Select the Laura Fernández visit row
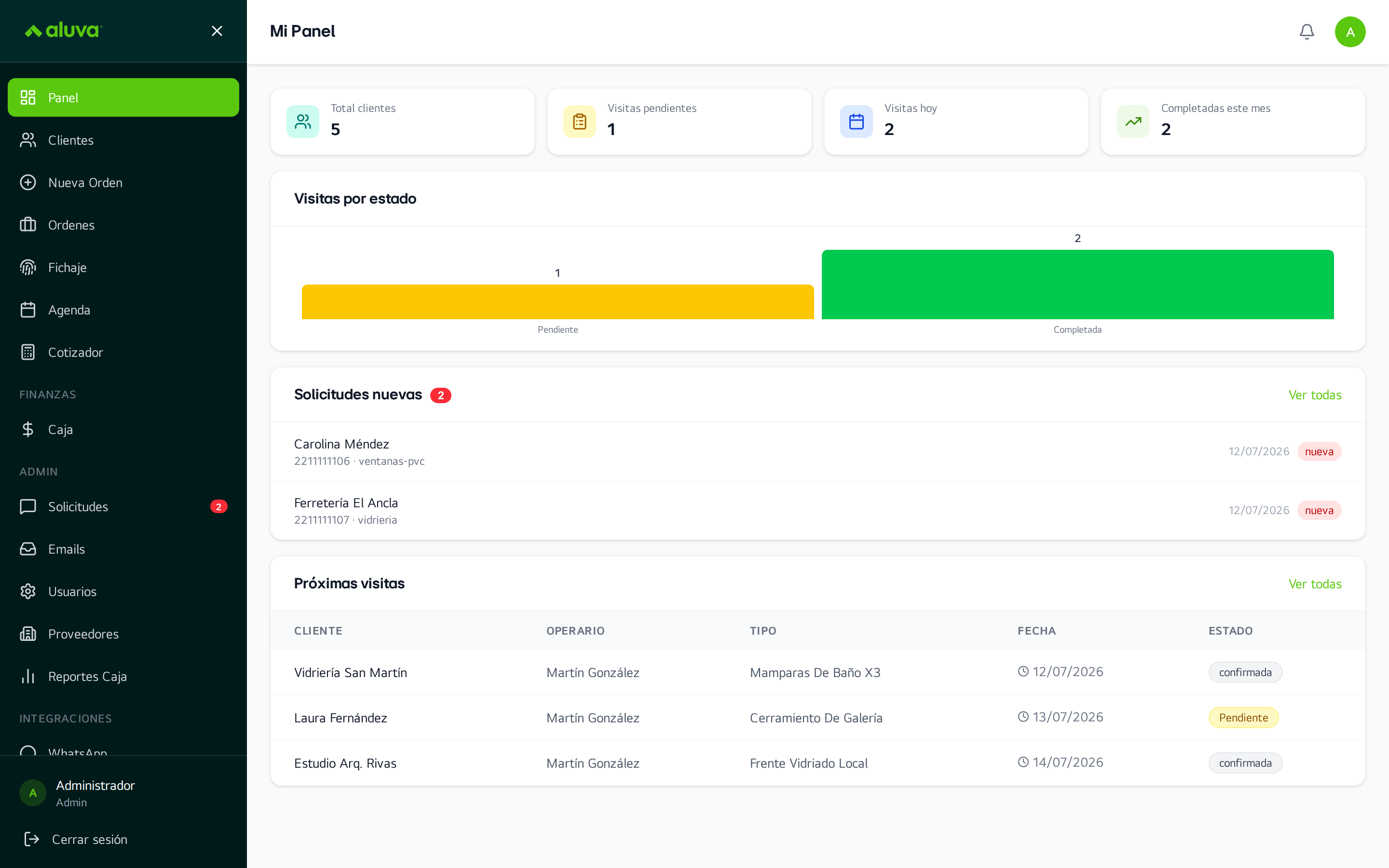The width and height of the screenshot is (1389, 868). (x=818, y=718)
